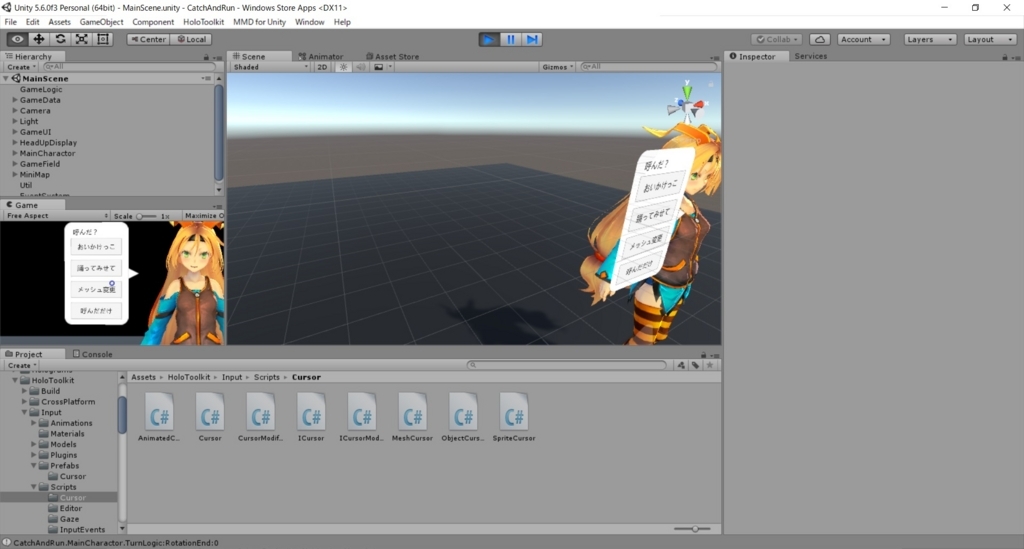
Task: Adjust the Game view Scale slider
Action: (146, 216)
